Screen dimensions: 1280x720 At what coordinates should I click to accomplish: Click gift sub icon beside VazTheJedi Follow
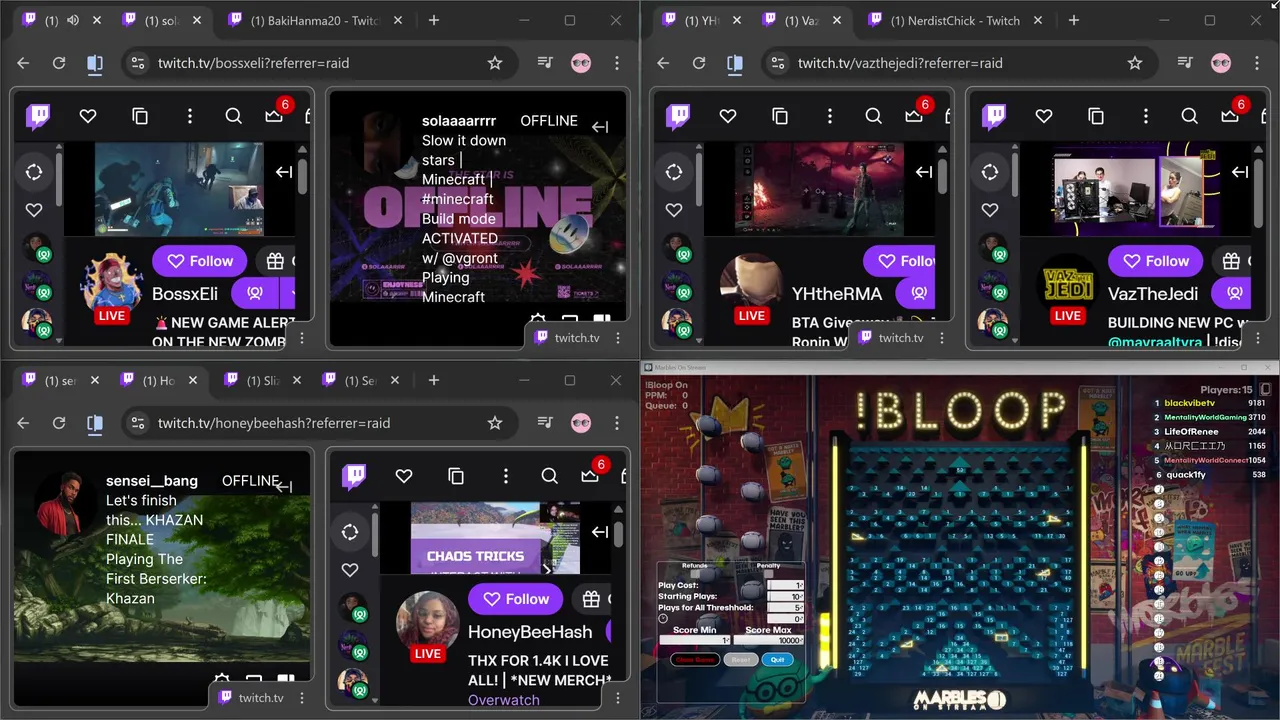point(1232,261)
